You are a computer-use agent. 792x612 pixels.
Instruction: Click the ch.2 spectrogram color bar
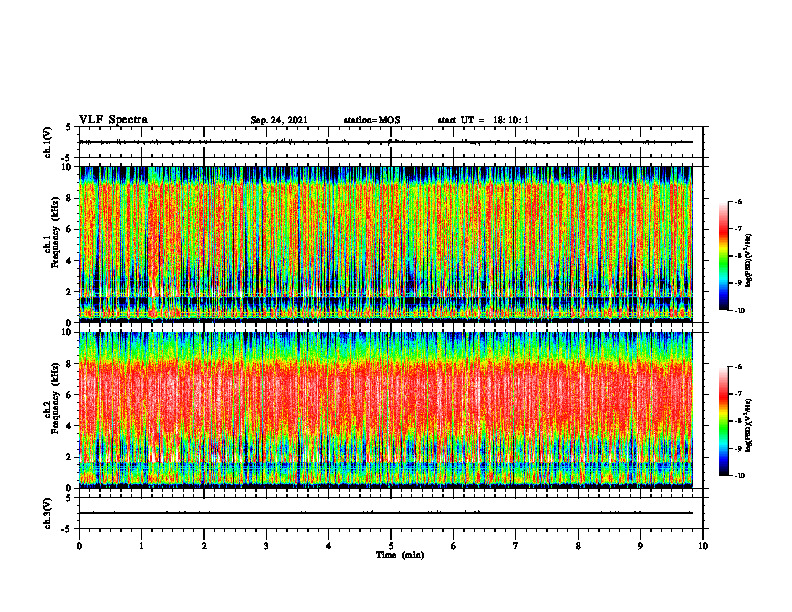coord(723,421)
